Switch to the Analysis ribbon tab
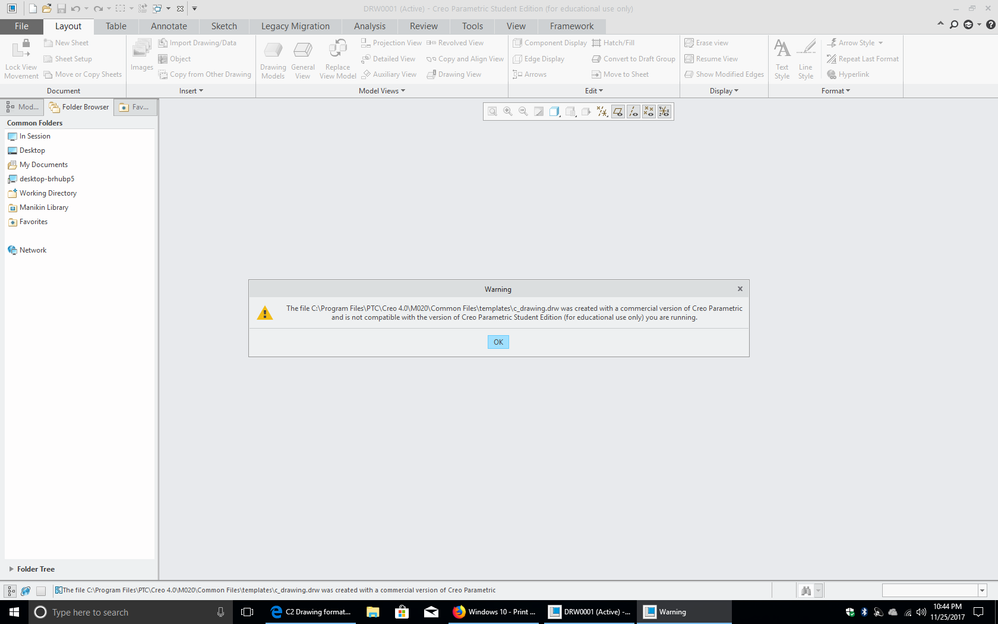The width and height of the screenshot is (998, 624). (x=370, y=26)
